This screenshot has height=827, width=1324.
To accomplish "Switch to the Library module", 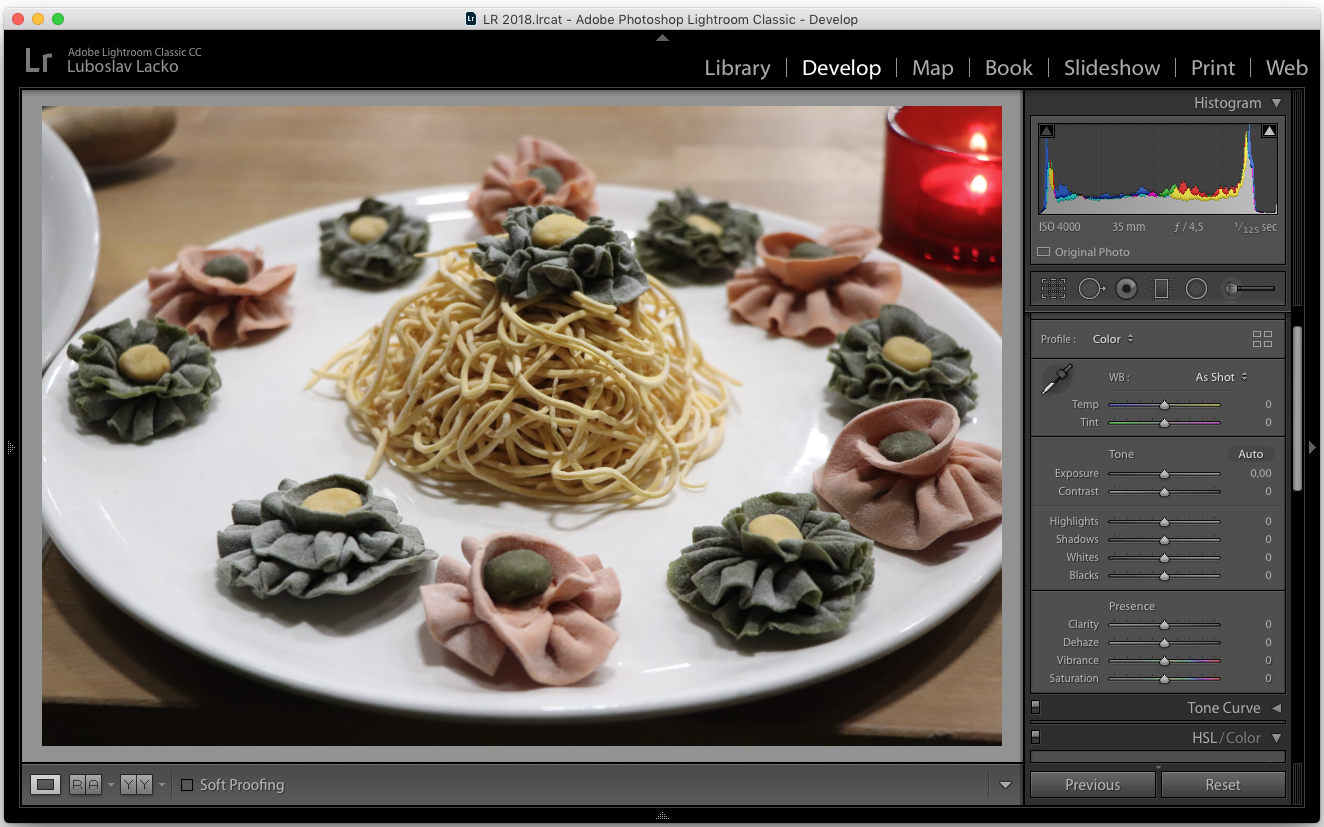I will coord(737,68).
